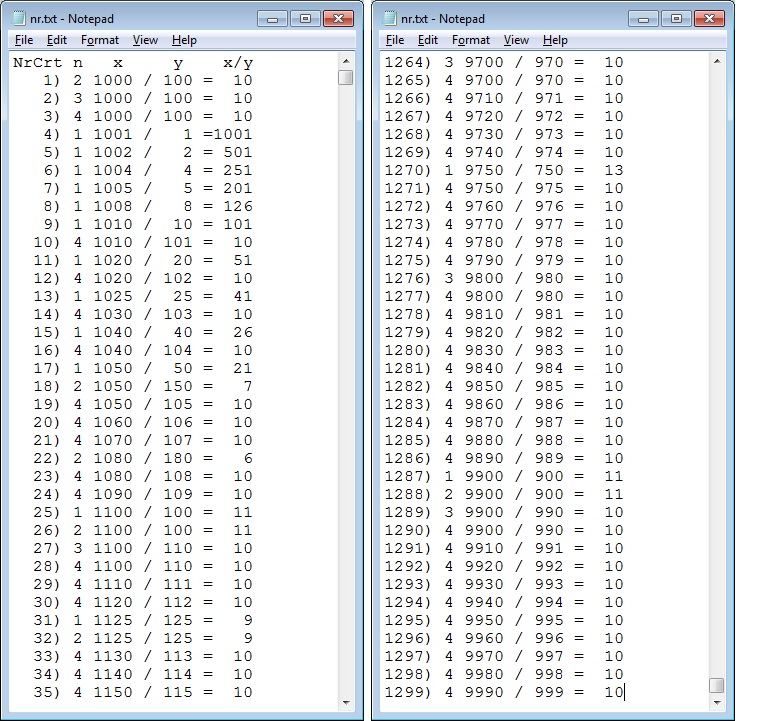This screenshot has height=721, width=772.
Task: Click 'nr.txt - Notepad' title of right window
Action: [443, 19]
